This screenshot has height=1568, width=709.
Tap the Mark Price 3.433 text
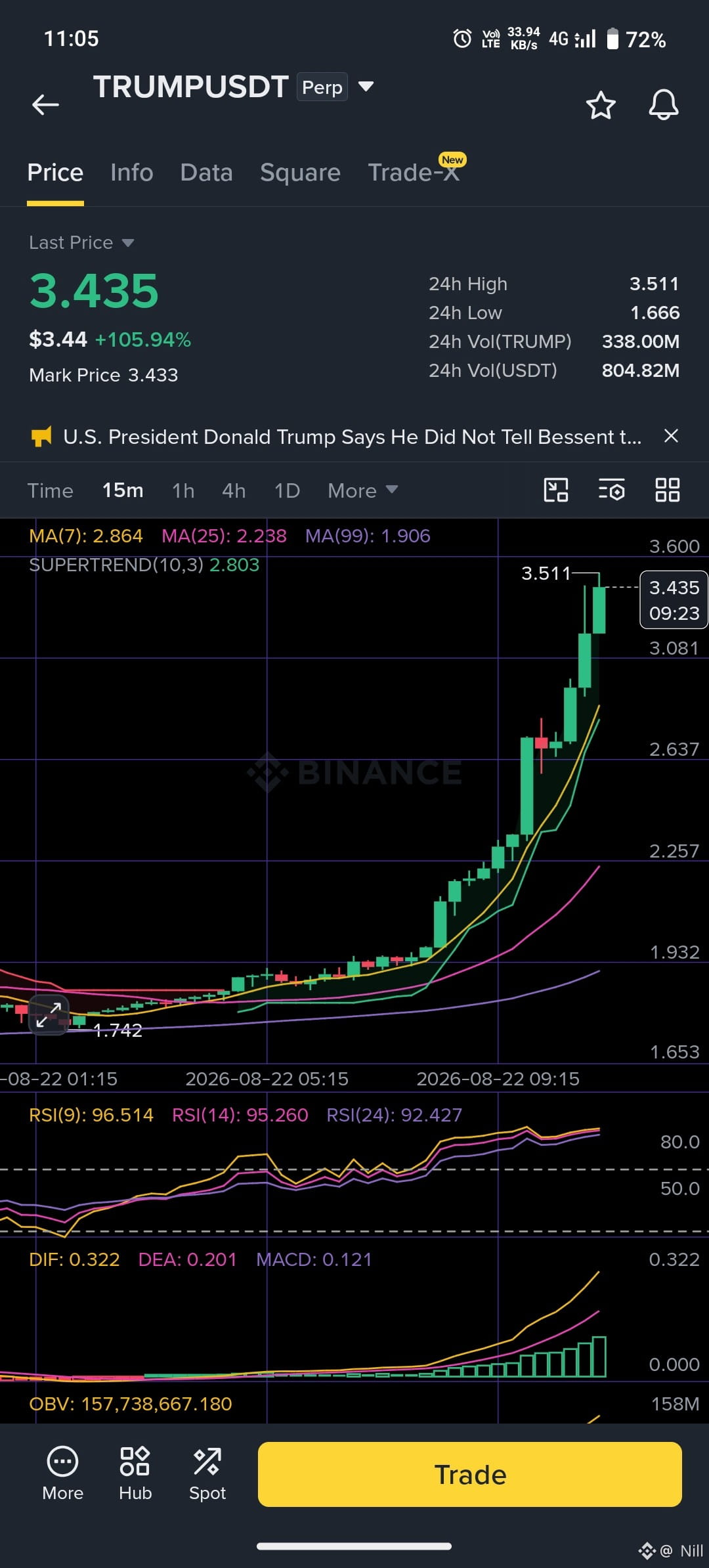pos(104,375)
